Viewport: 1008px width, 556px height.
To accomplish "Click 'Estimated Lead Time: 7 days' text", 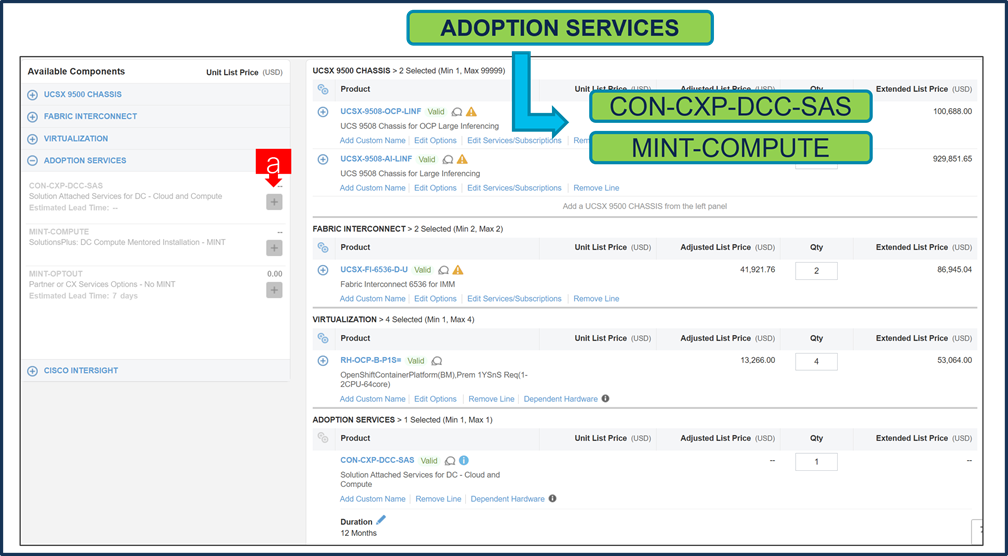I will (84, 296).
